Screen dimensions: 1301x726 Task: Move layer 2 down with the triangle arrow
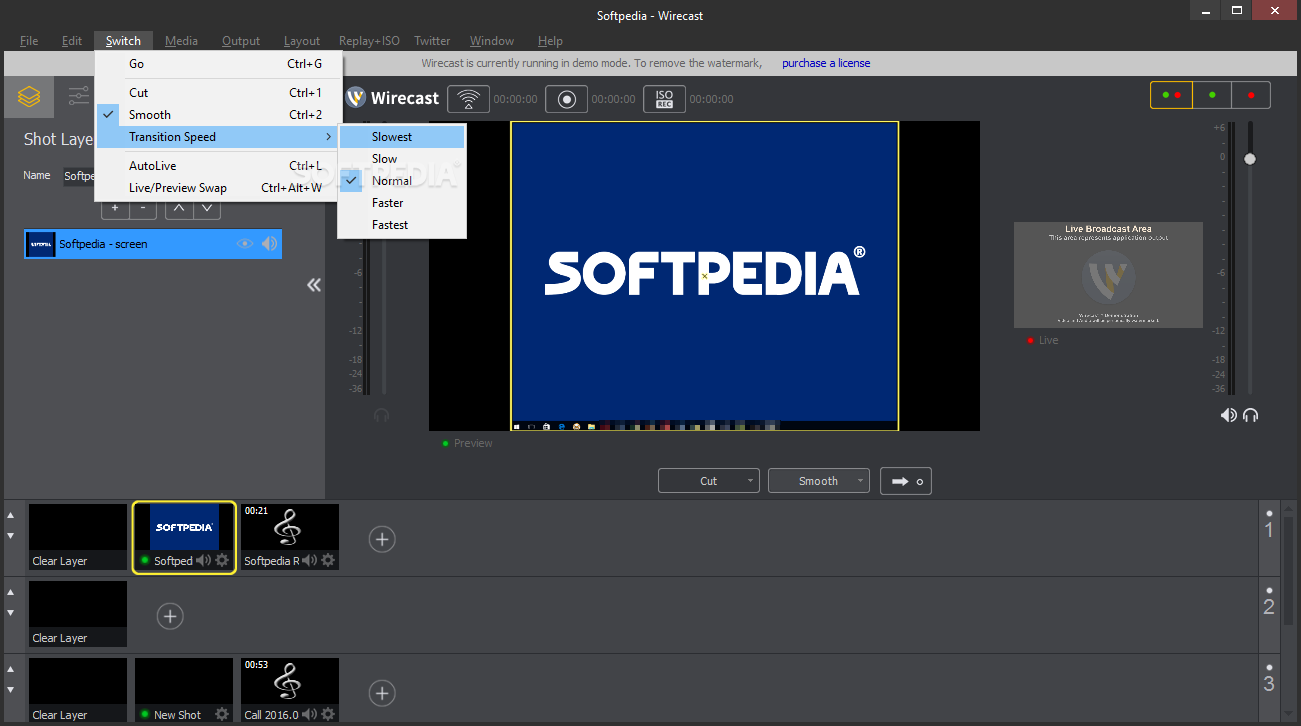pos(11,613)
